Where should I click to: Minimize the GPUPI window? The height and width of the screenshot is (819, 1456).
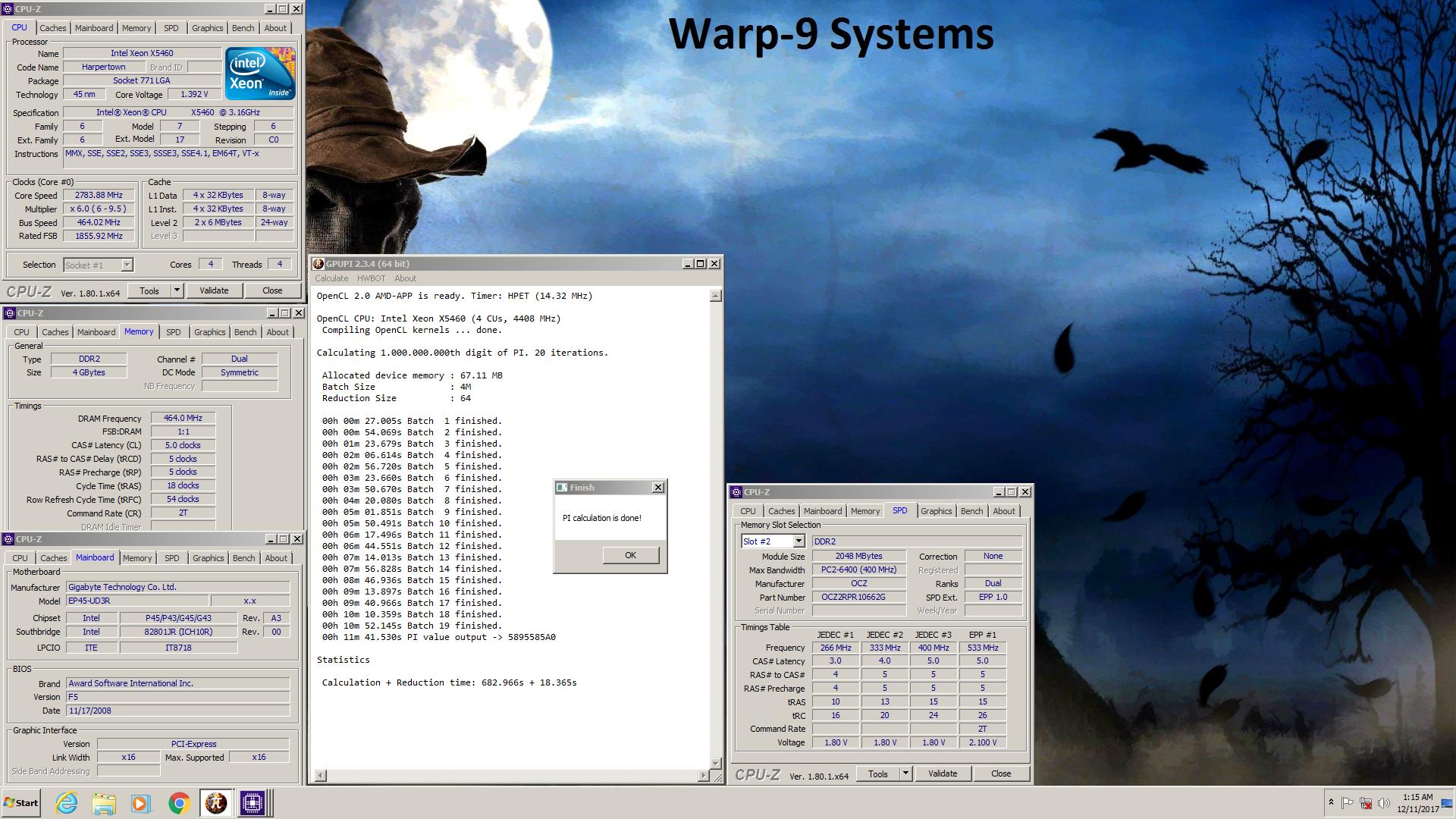coord(688,264)
